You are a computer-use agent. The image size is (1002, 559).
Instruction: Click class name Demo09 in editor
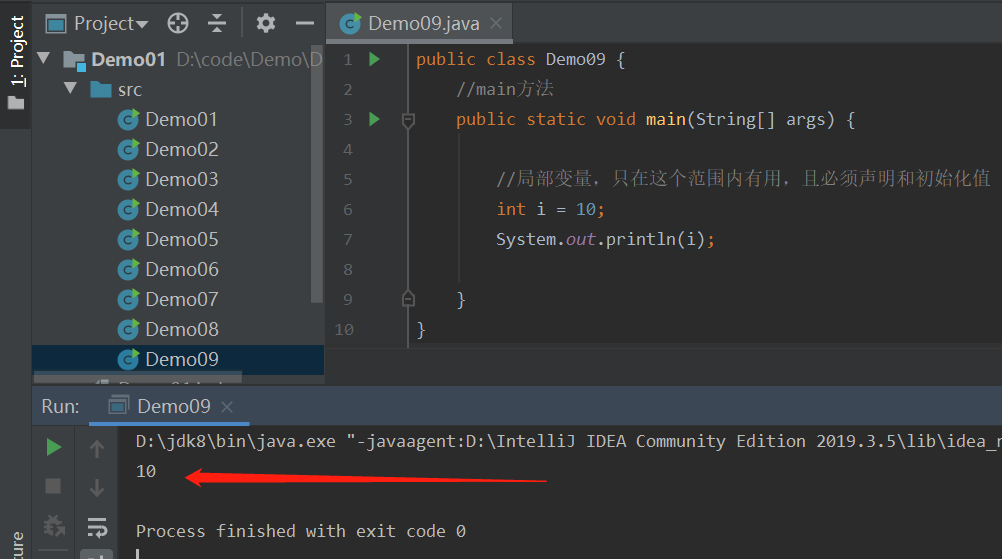(x=575, y=59)
